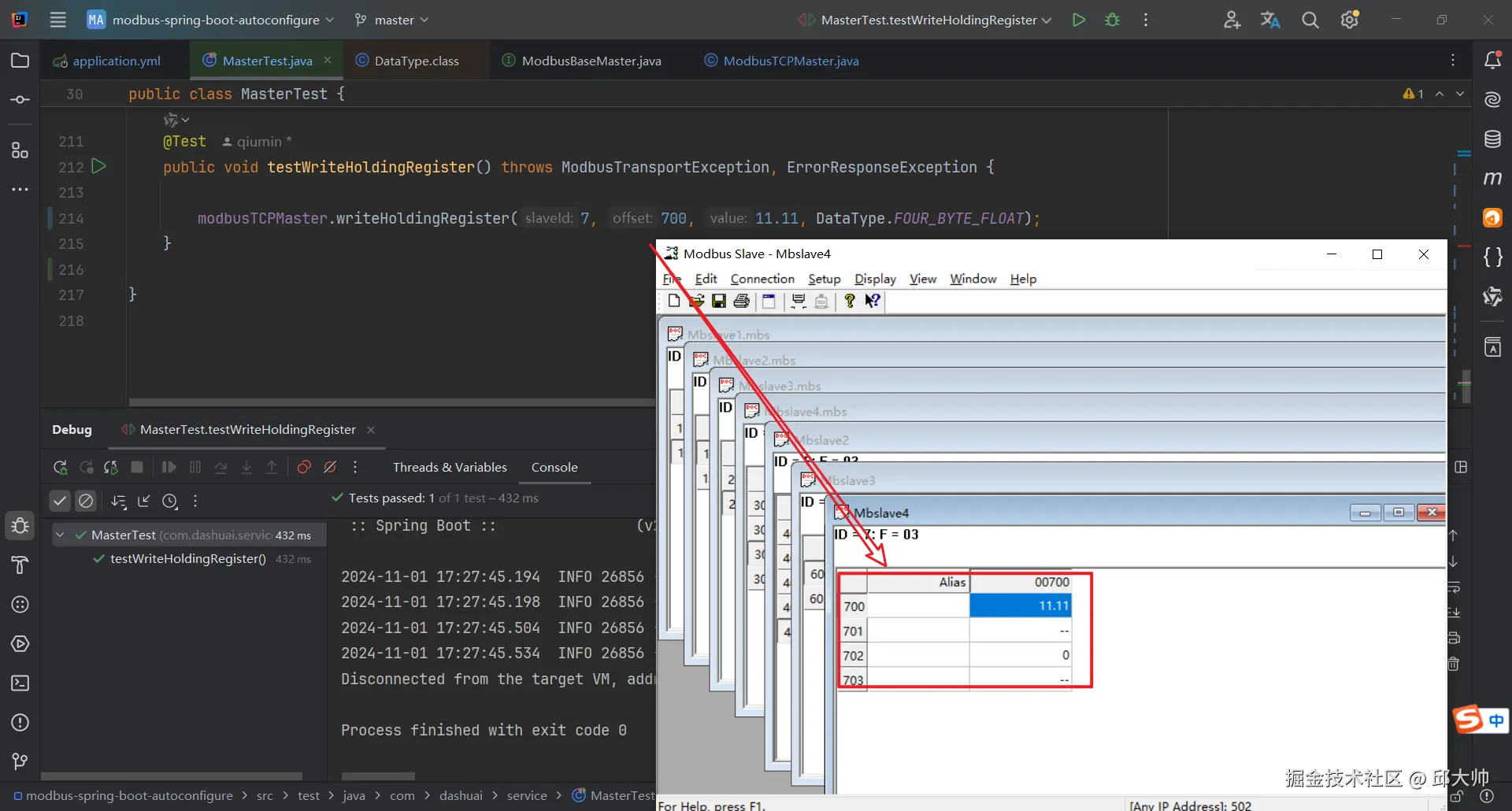Click the Save floppy icon in Modbus Slave
The width and height of the screenshot is (1512, 811).
click(x=719, y=301)
